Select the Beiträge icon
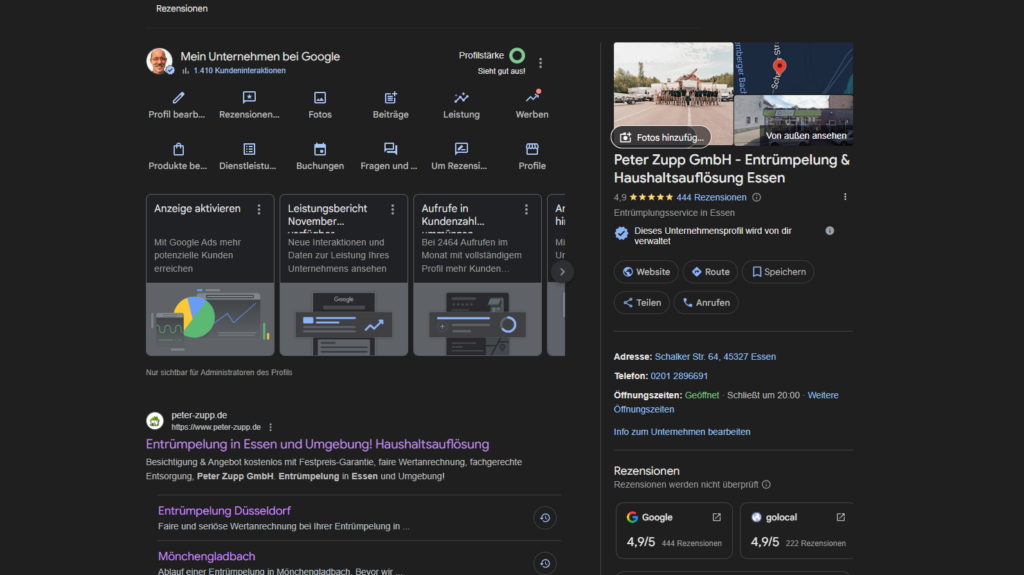The width and height of the screenshot is (1024, 575). click(x=391, y=98)
